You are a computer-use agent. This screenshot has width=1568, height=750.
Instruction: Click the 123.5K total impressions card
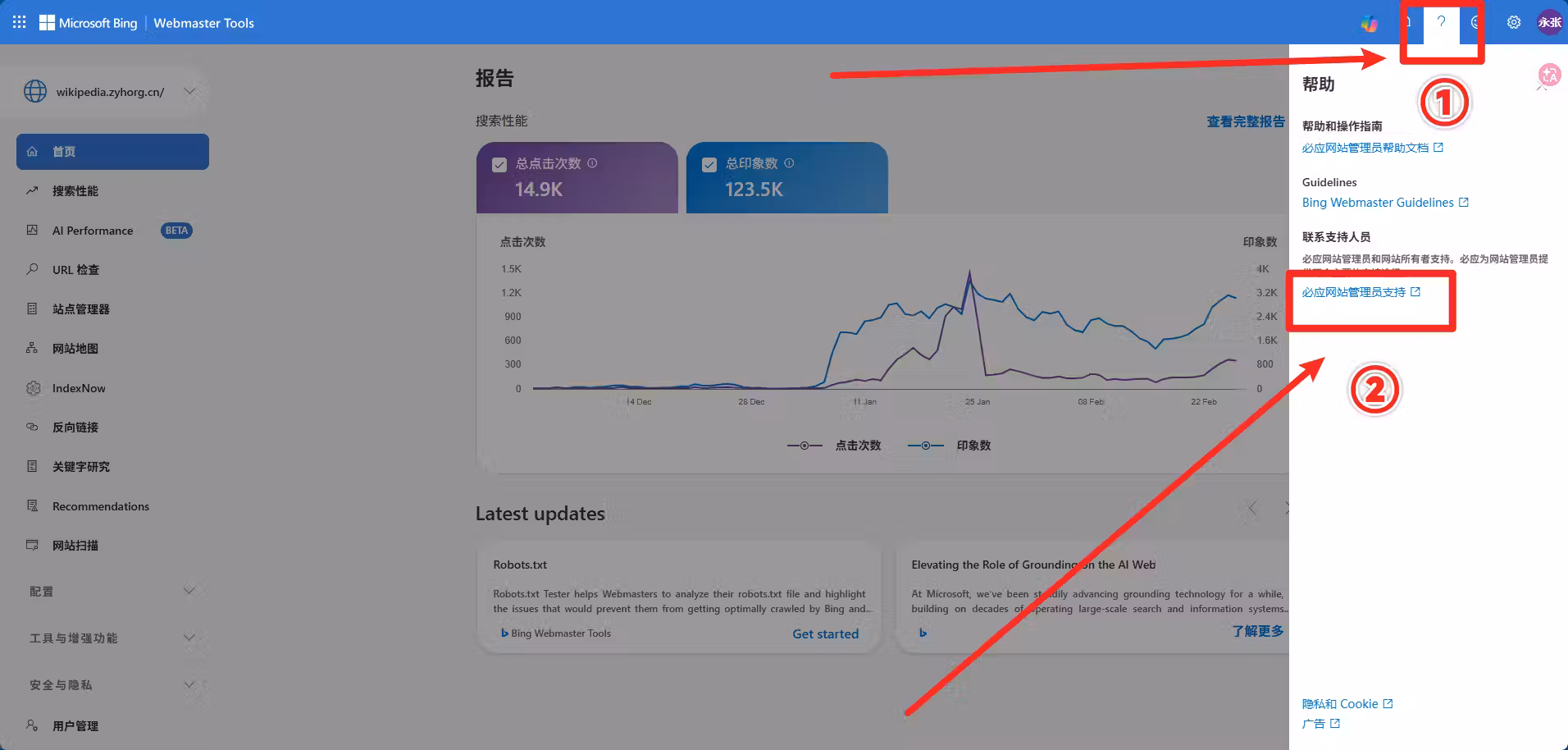(x=787, y=177)
